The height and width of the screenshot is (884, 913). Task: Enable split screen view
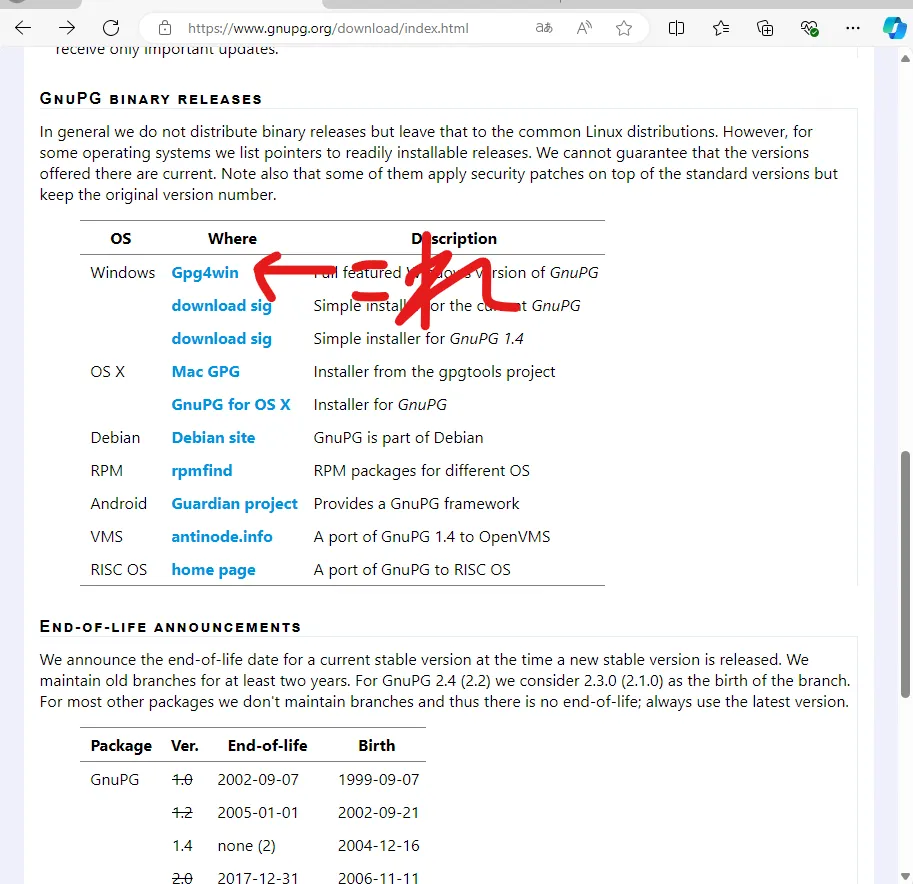(677, 28)
